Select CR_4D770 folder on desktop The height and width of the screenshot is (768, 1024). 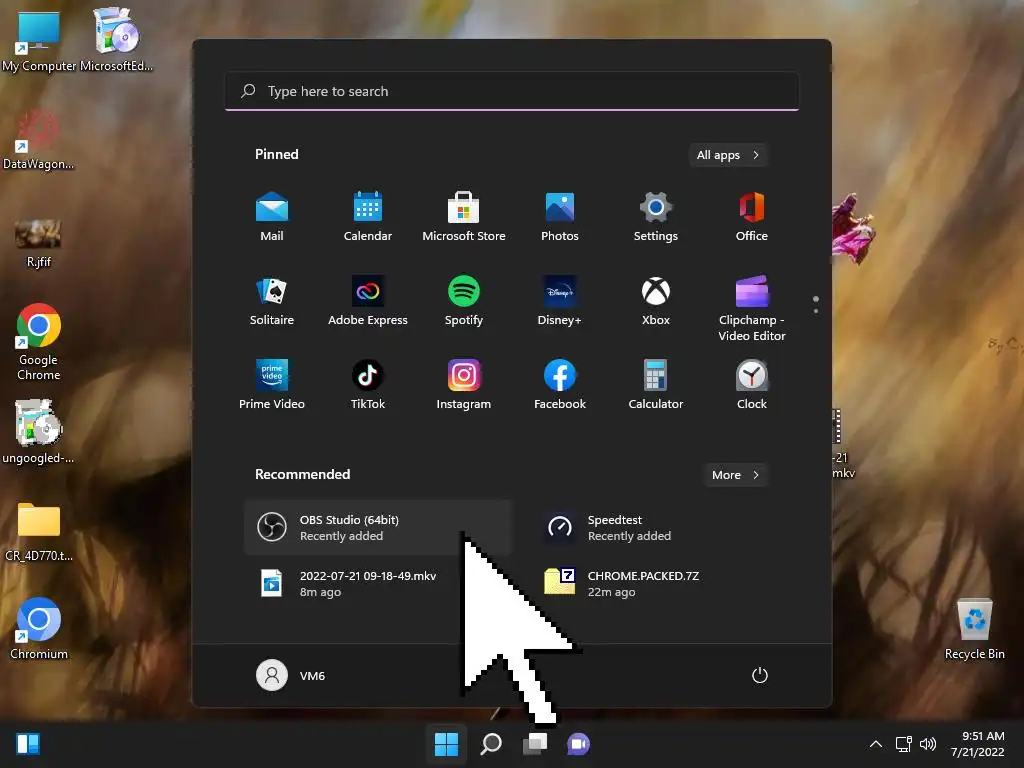pos(39,532)
